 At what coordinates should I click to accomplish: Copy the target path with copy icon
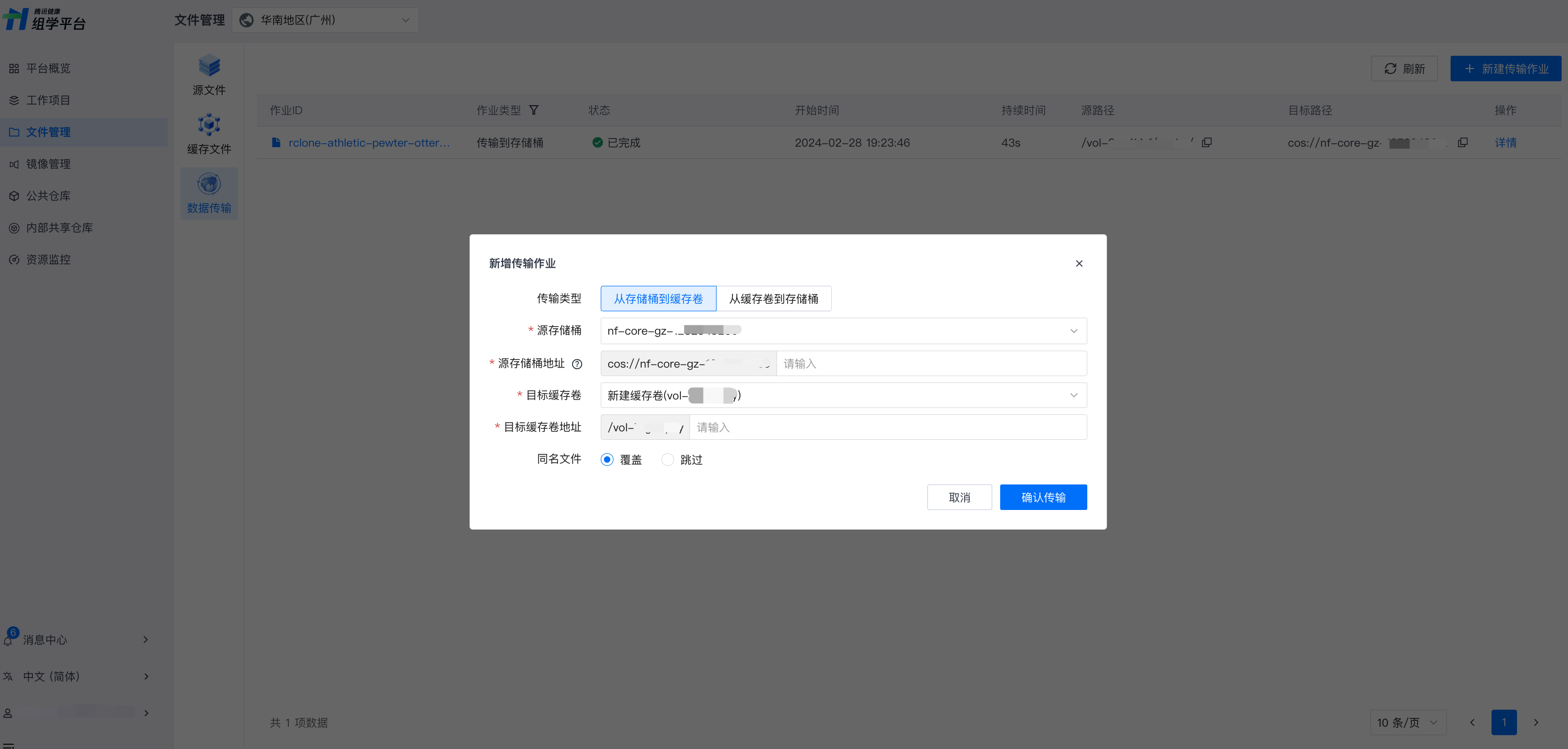click(1463, 142)
